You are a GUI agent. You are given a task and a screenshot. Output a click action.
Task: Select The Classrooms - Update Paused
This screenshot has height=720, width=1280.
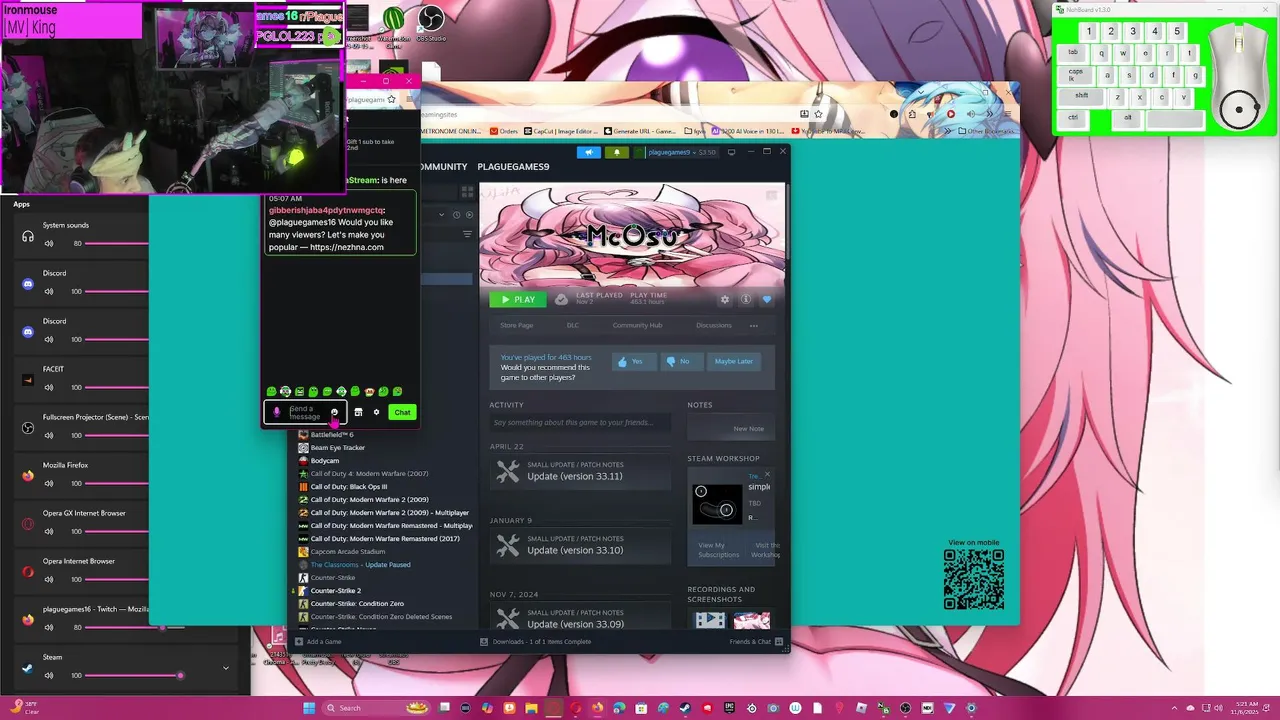pos(360,565)
